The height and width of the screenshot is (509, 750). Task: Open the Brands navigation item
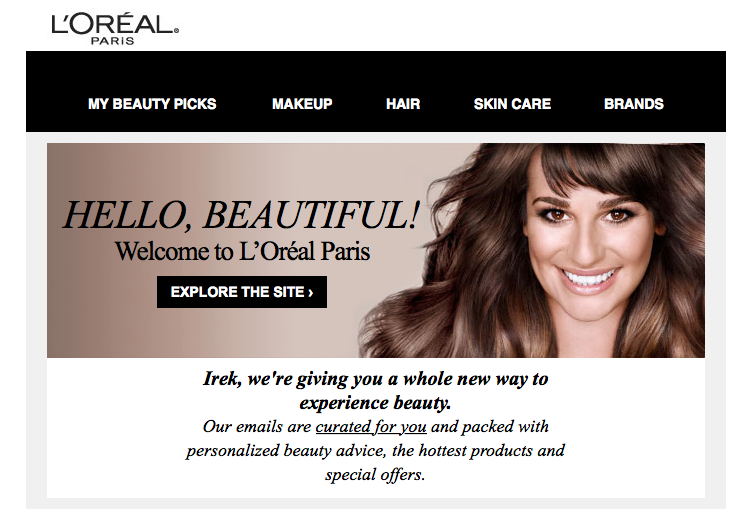pyautogui.click(x=634, y=104)
